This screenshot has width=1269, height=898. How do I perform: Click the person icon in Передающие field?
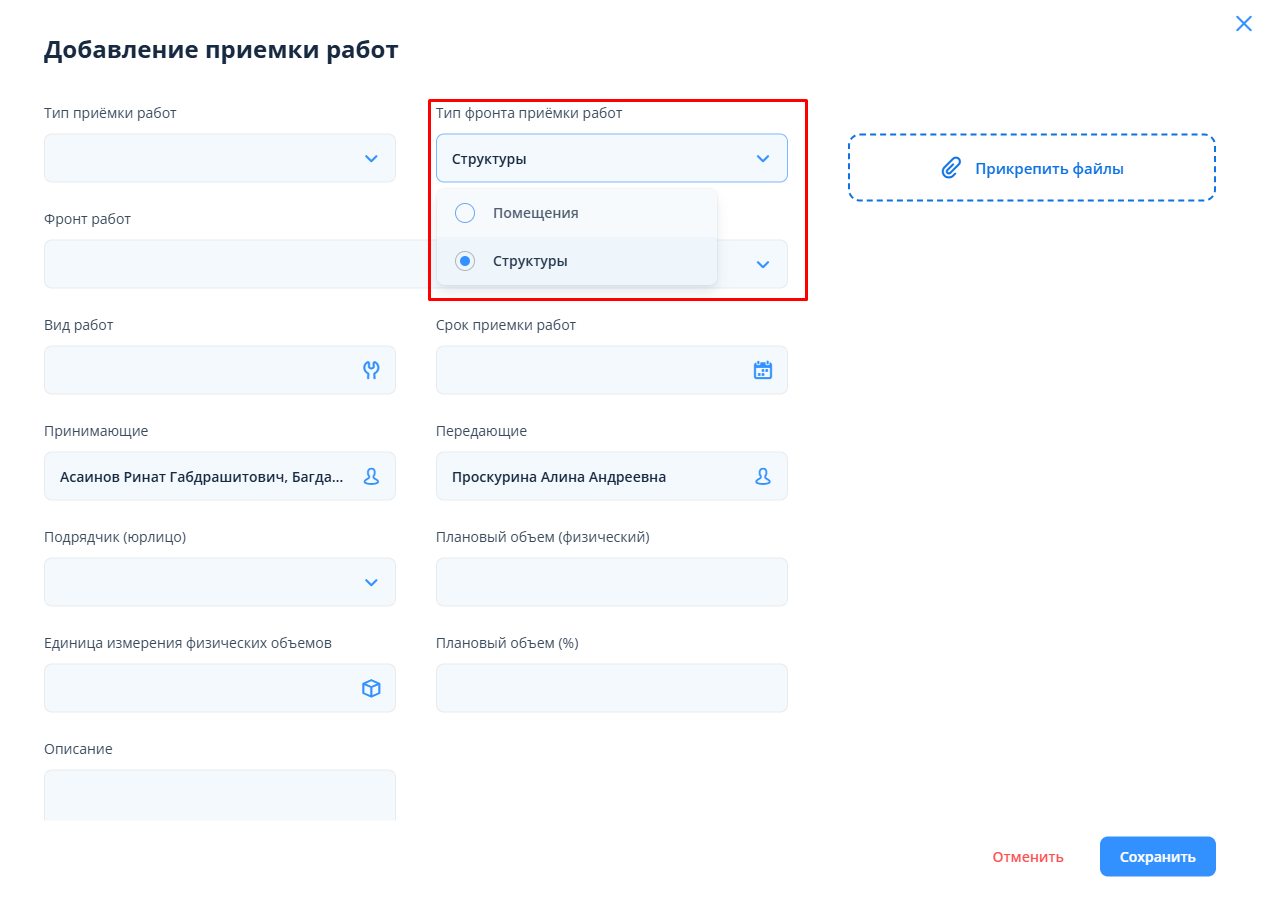(763, 476)
